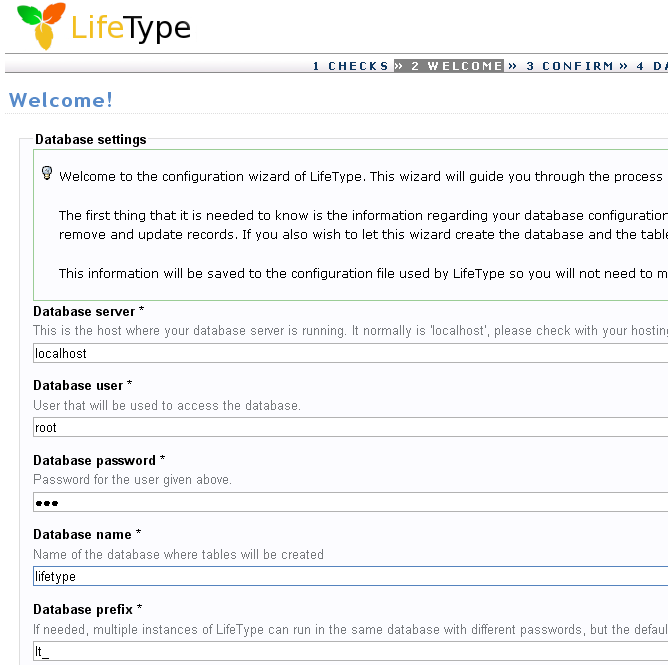668x665 pixels.
Task: Click the Database user label
Action: (x=83, y=386)
